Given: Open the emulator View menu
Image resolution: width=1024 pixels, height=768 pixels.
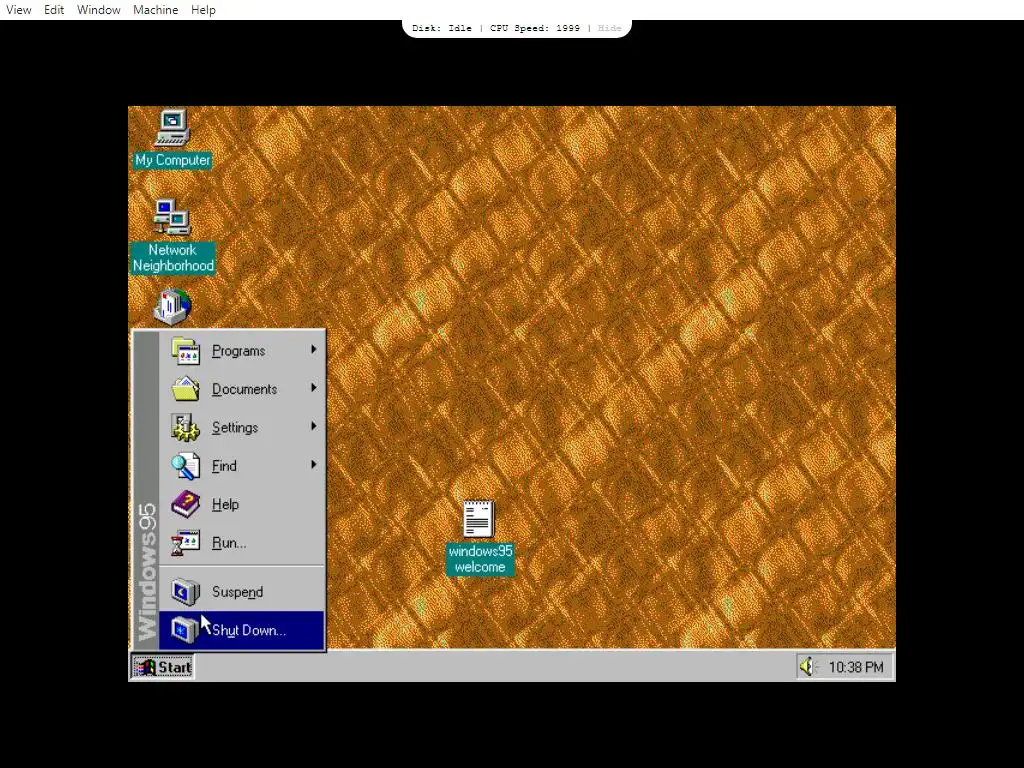Looking at the screenshot, I should [x=18, y=10].
